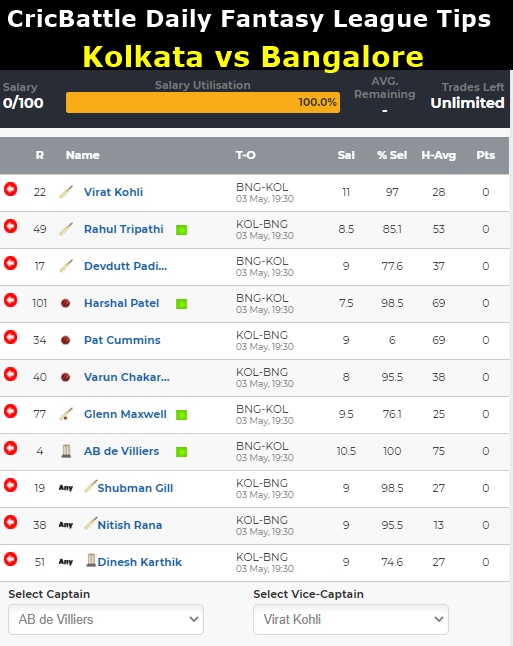Toggle green square next to Rahul Tripathi
Viewport: 513px width, 646px height.
(181, 230)
